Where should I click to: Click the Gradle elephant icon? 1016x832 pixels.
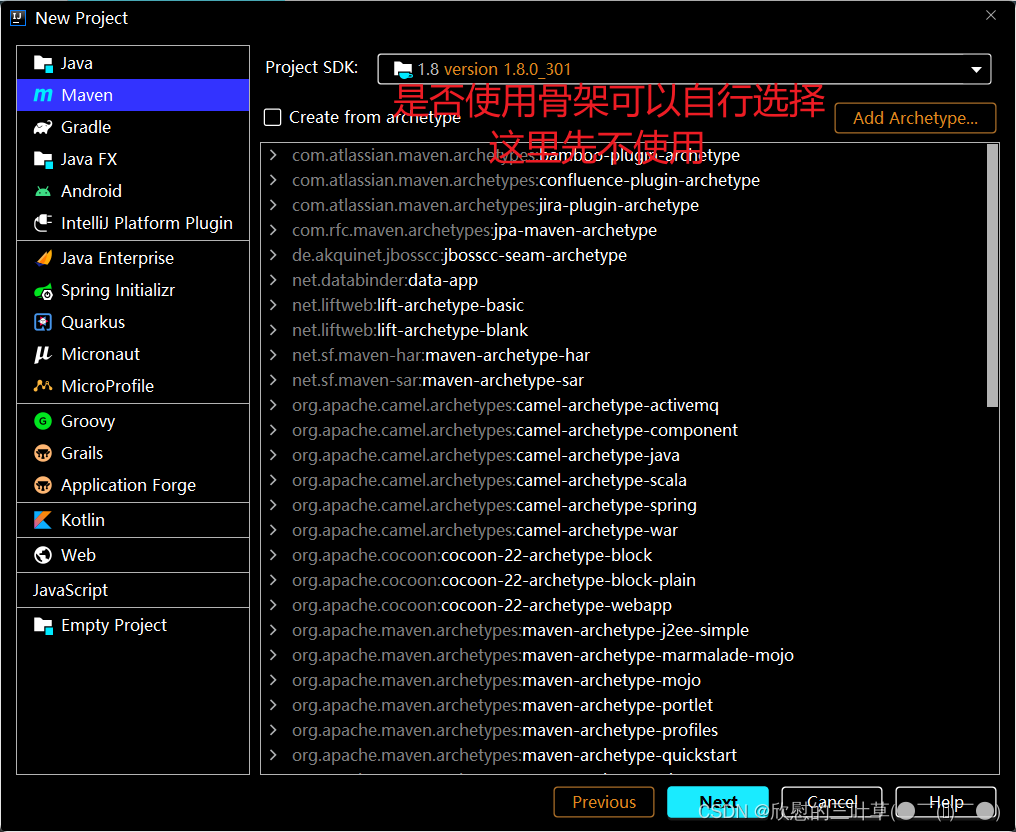pos(43,127)
